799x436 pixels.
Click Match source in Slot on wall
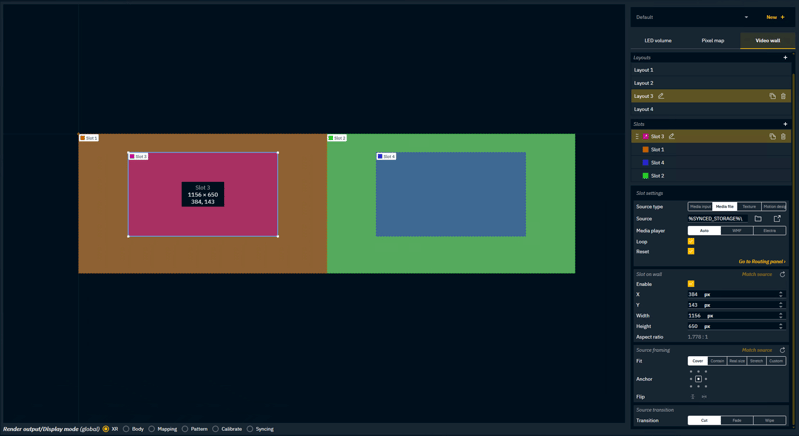[x=757, y=274]
